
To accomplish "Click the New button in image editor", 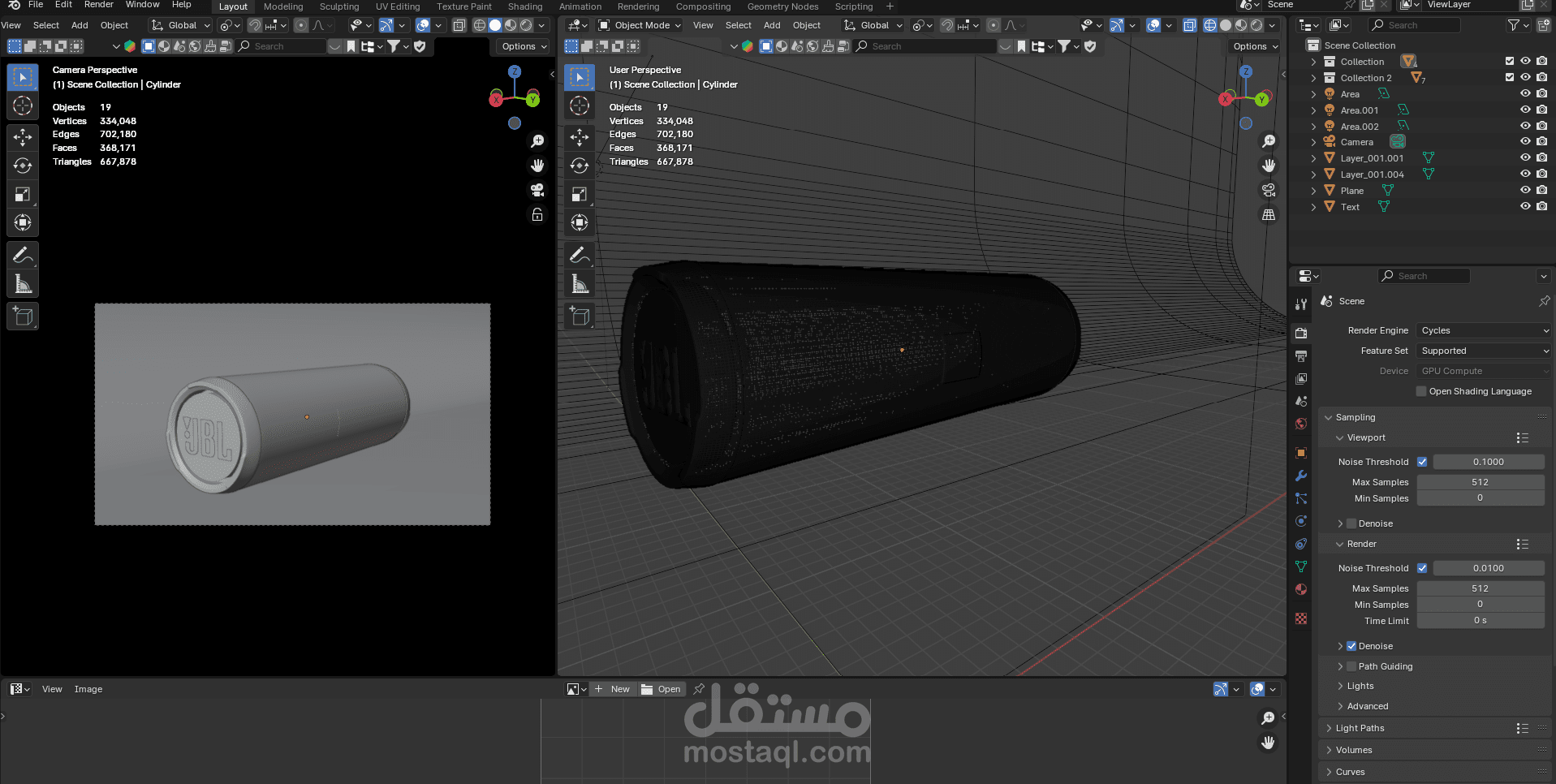I will 613,689.
